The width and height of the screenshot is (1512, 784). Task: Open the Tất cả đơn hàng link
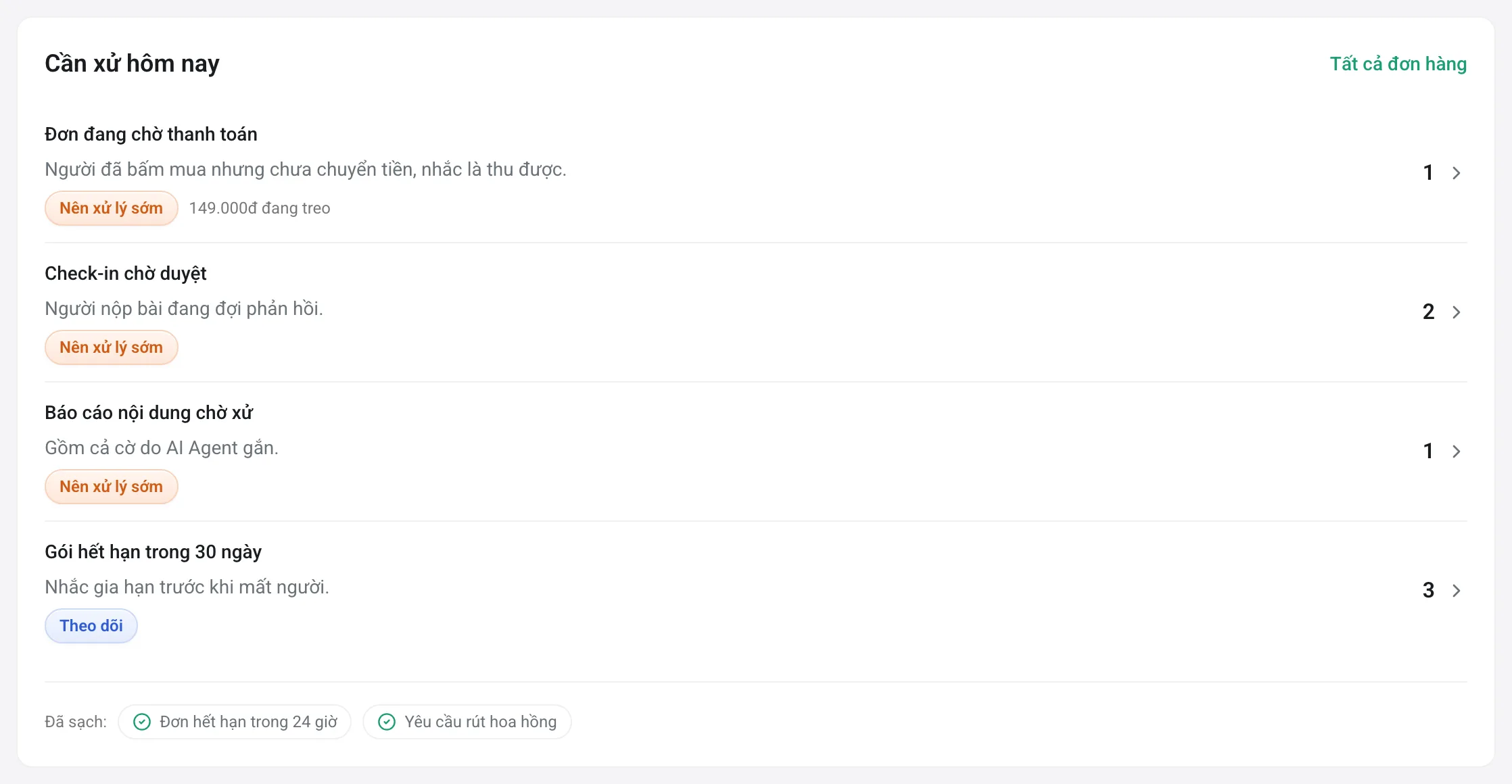pyautogui.click(x=1398, y=64)
